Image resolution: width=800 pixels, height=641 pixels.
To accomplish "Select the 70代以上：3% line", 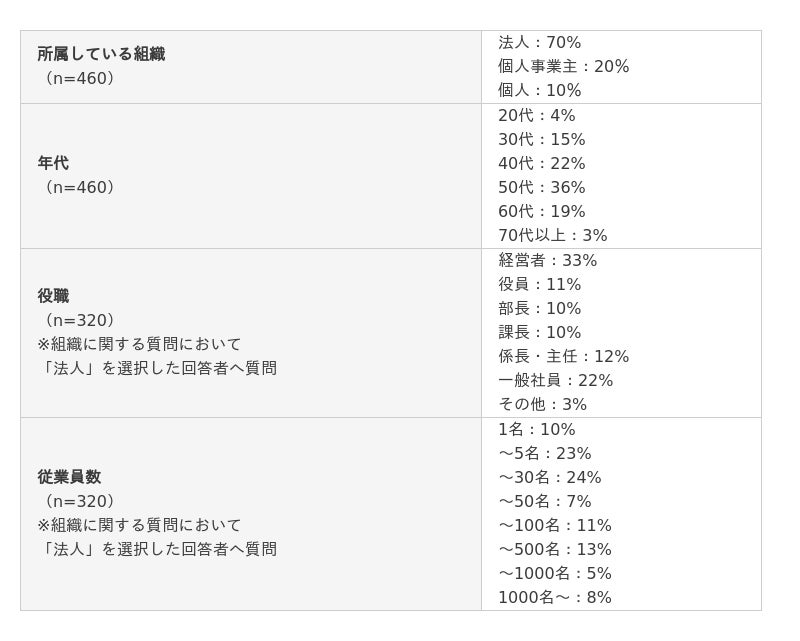I will tap(553, 235).
